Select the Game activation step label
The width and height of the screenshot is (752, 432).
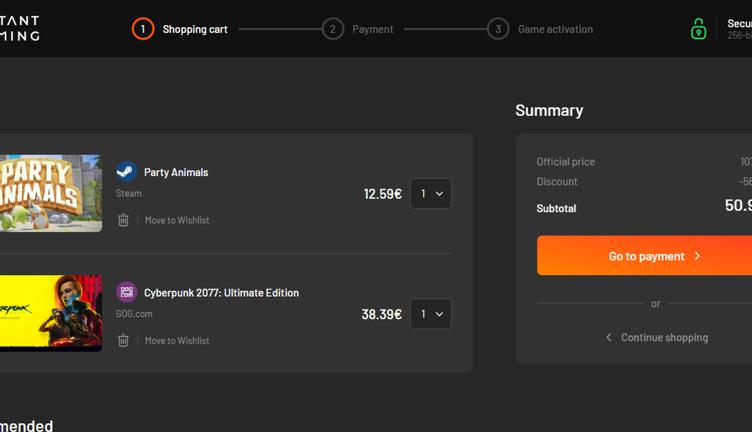555,29
